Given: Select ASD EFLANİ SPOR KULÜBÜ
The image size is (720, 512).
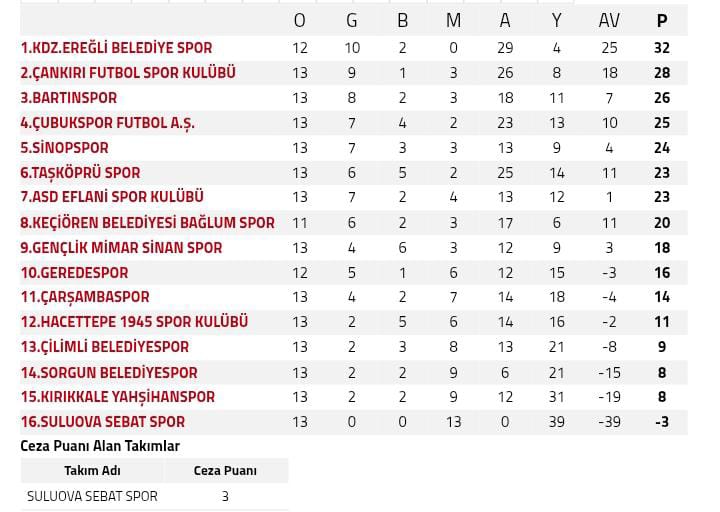Looking at the screenshot, I should tap(112, 197).
